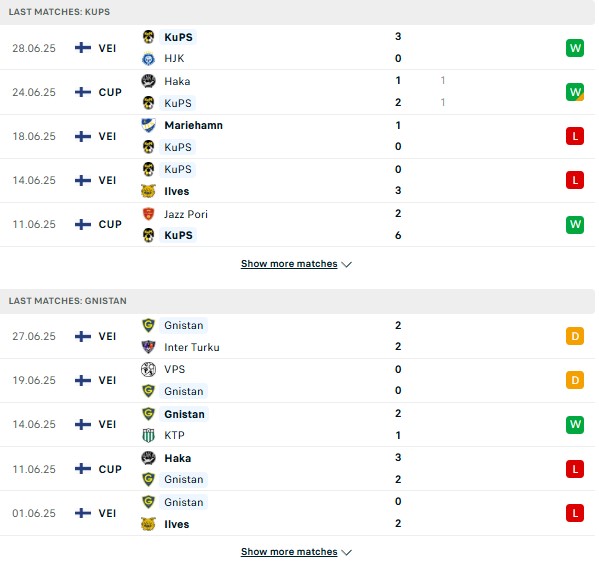599x572 pixels.
Task: Expand Show more matches under Gnistan section
Action: point(289,552)
